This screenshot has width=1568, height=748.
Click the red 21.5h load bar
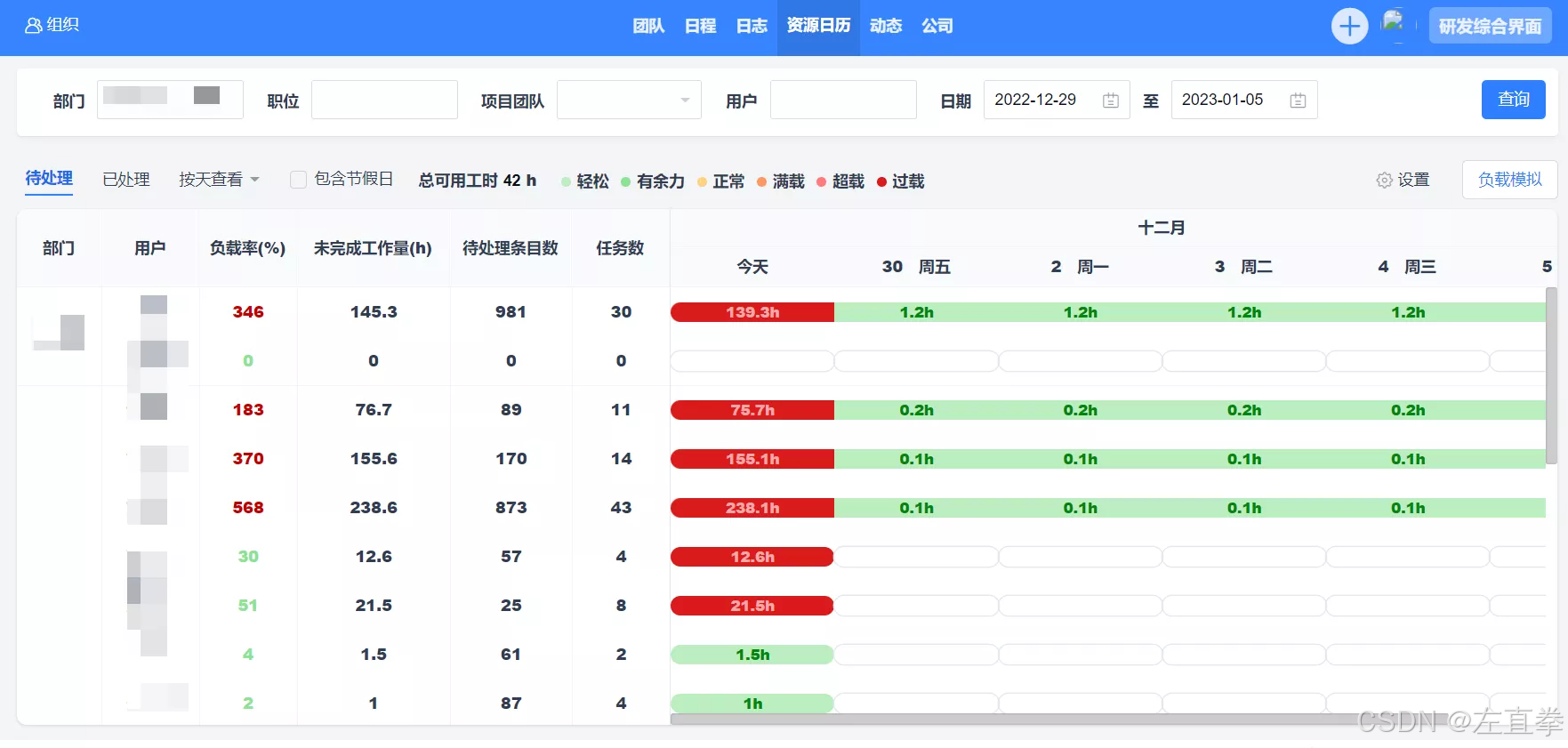(x=752, y=606)
